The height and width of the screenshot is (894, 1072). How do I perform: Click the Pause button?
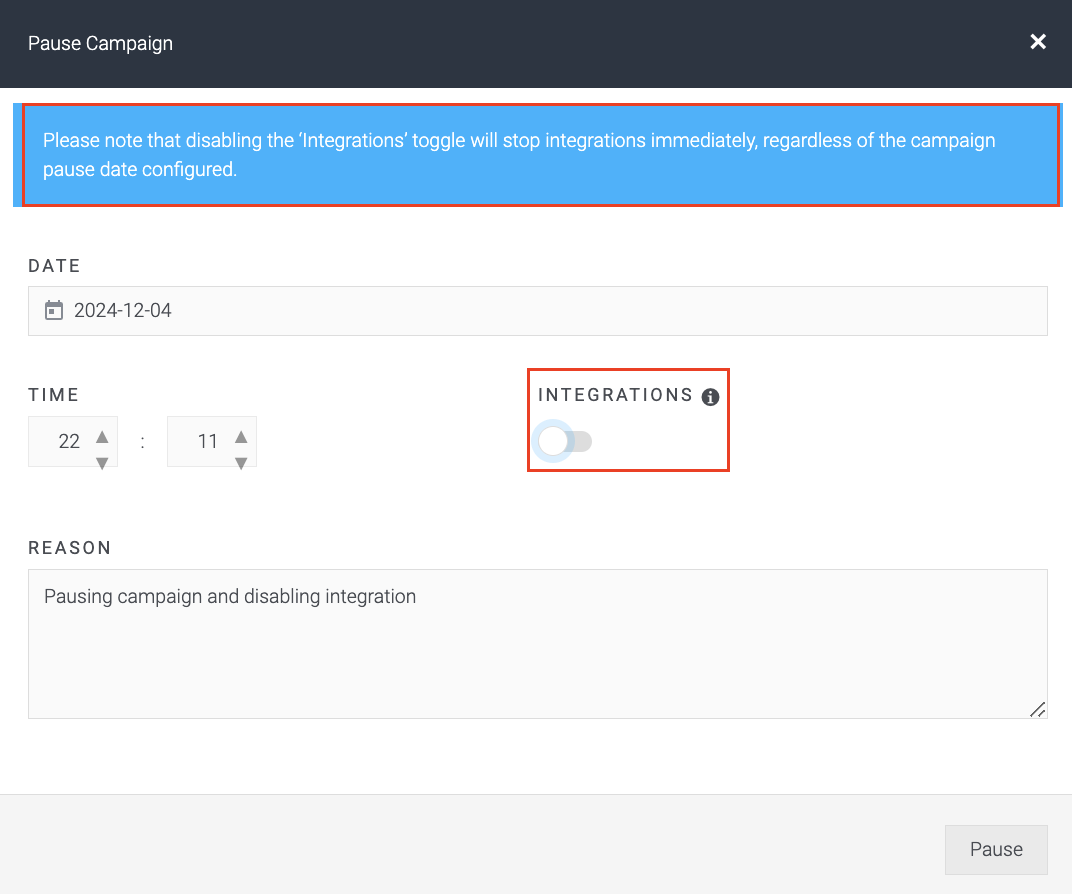pyautogui.click(x=996, y=850)
